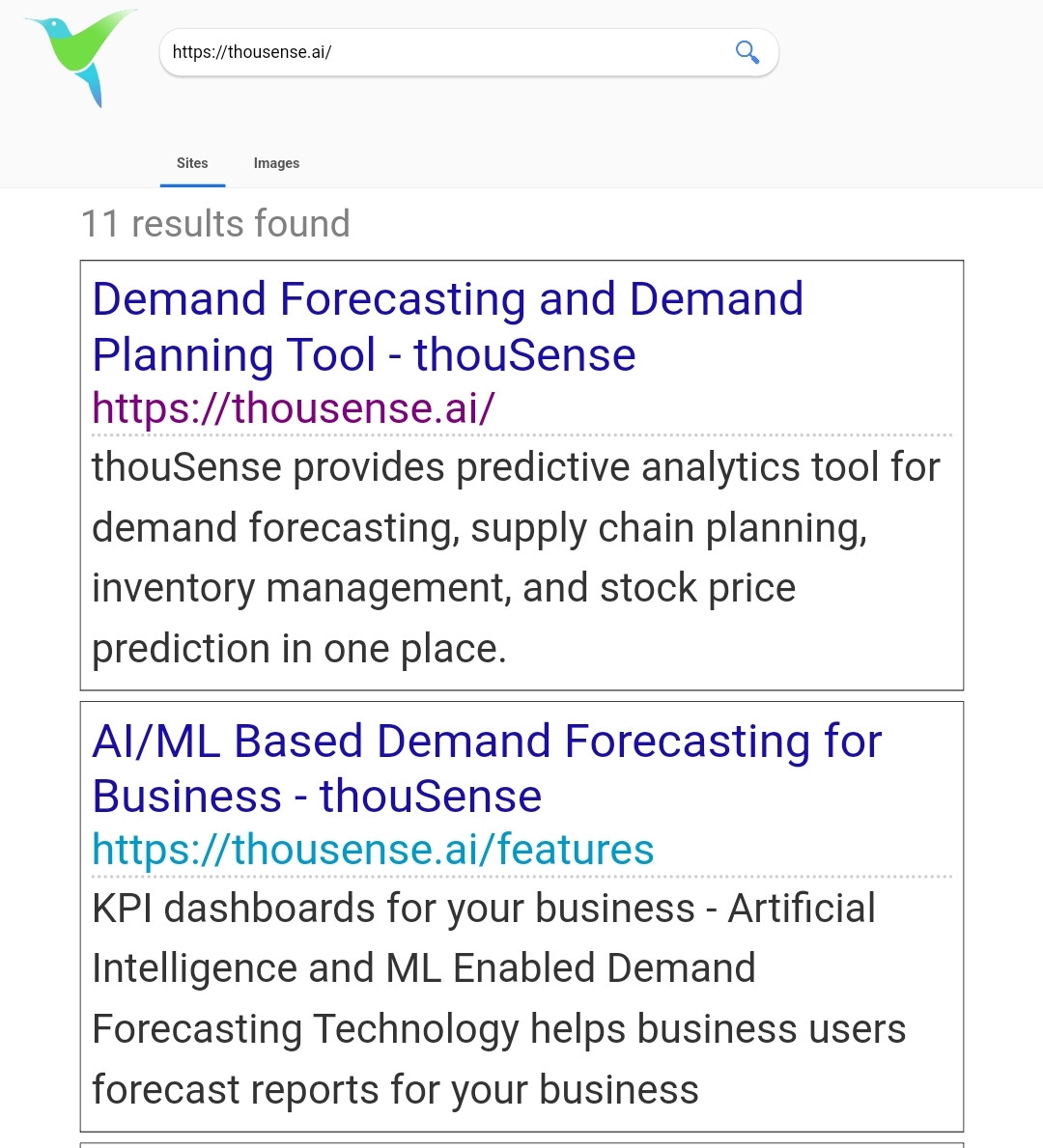Focus the search box containing thousense.ai URL

click(468, 52)
